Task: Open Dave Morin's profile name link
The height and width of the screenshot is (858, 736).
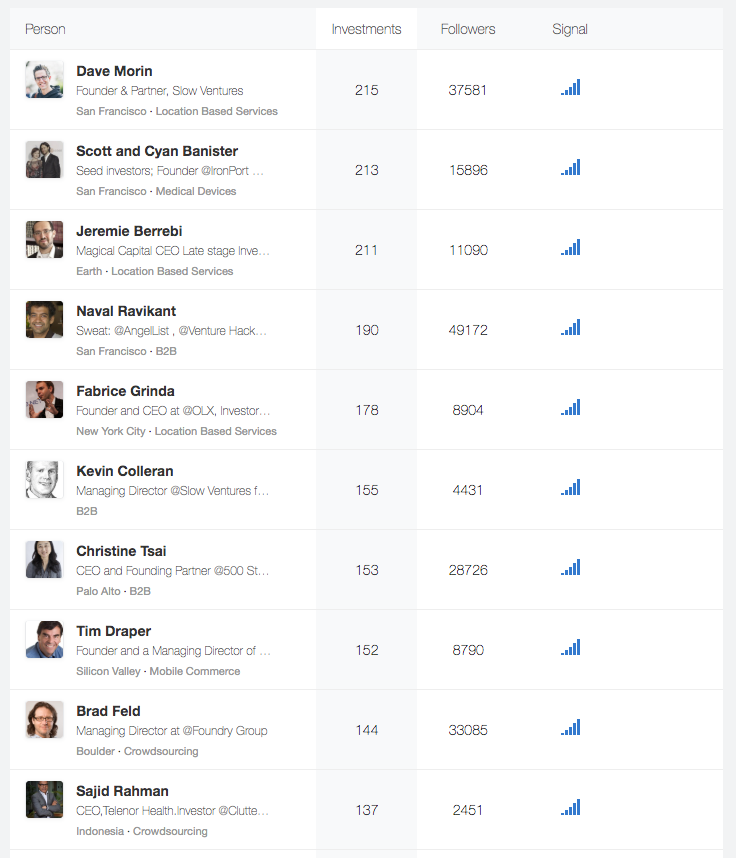Action: (x=114, y=71)
